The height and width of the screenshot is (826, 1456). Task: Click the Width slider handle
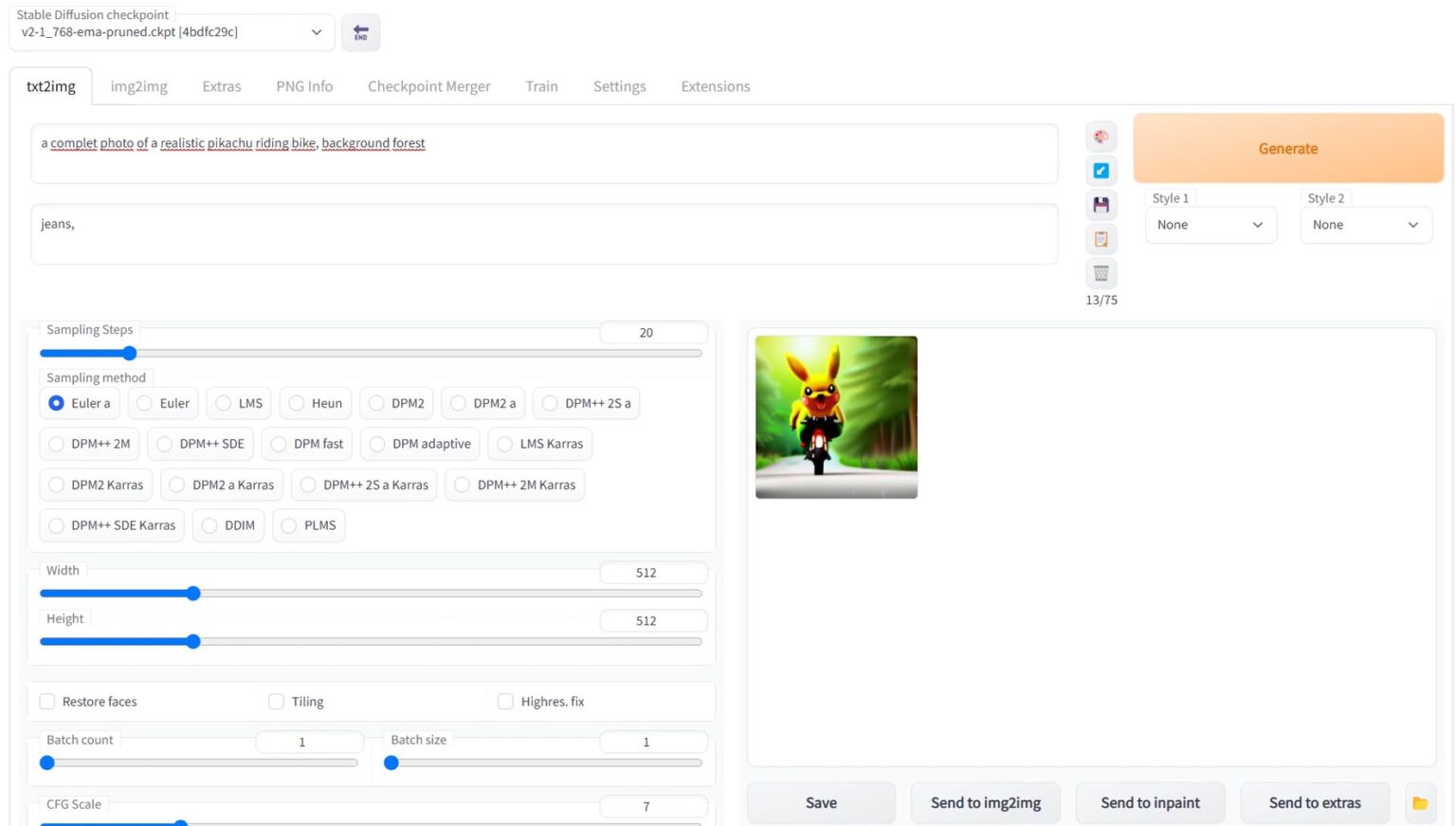(x=193, y=594)
